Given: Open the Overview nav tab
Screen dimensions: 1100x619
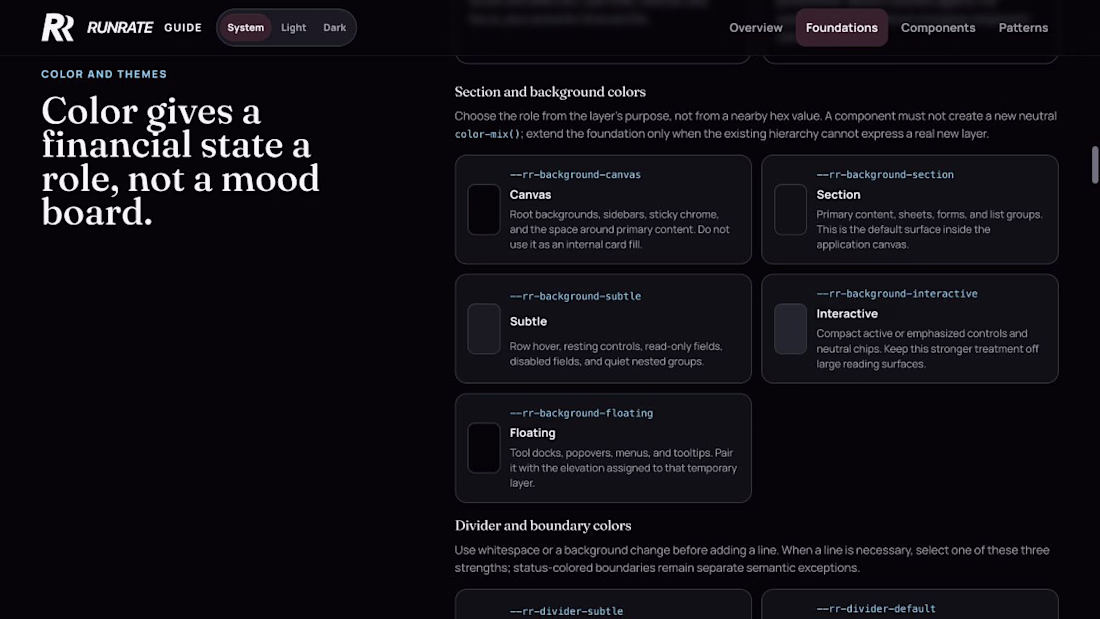Looking at the screenshot, I should [x=756, y=27].
